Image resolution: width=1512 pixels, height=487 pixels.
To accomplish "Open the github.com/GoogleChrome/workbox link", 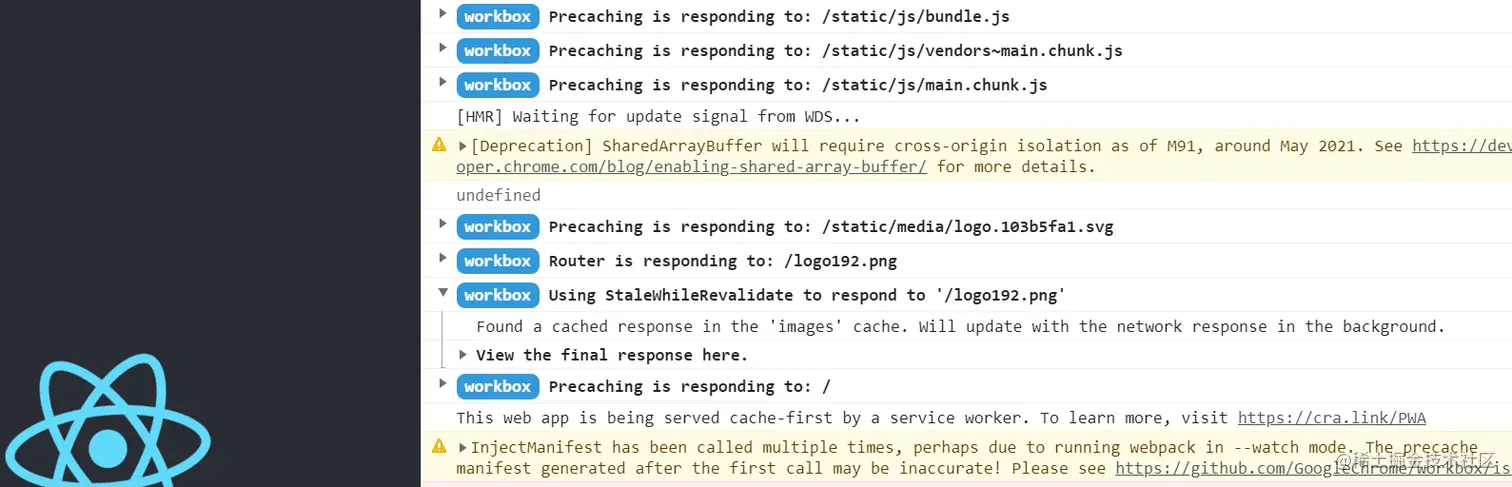I will [1313, 468].
